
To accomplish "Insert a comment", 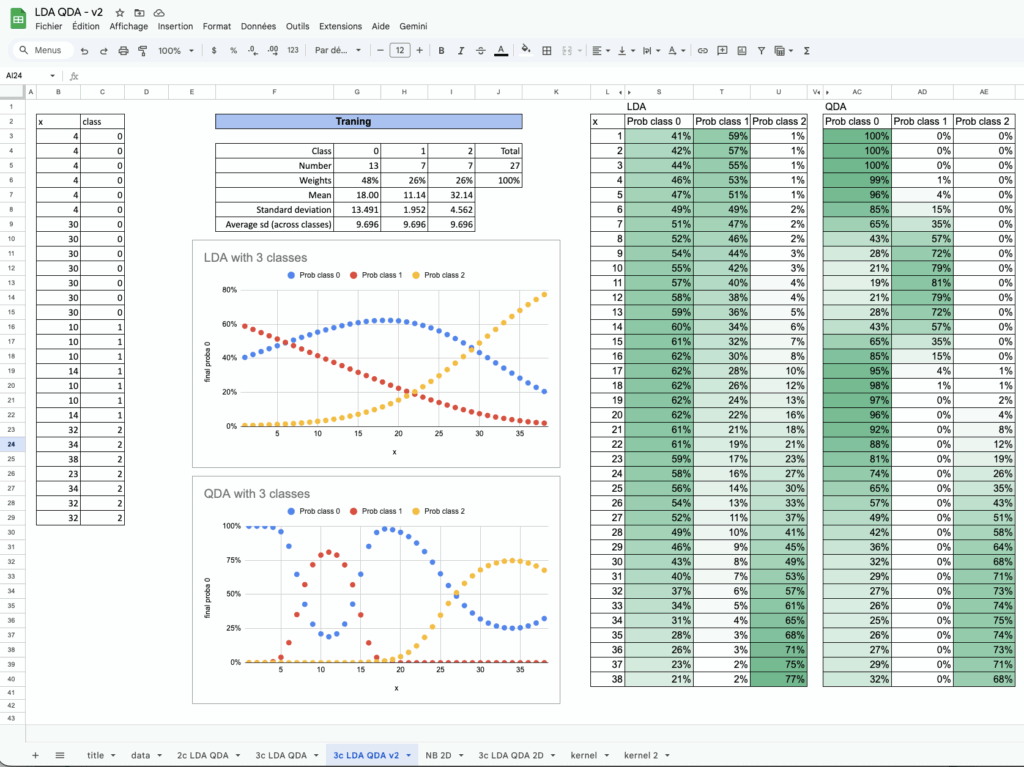I will [x=722, y=50].
